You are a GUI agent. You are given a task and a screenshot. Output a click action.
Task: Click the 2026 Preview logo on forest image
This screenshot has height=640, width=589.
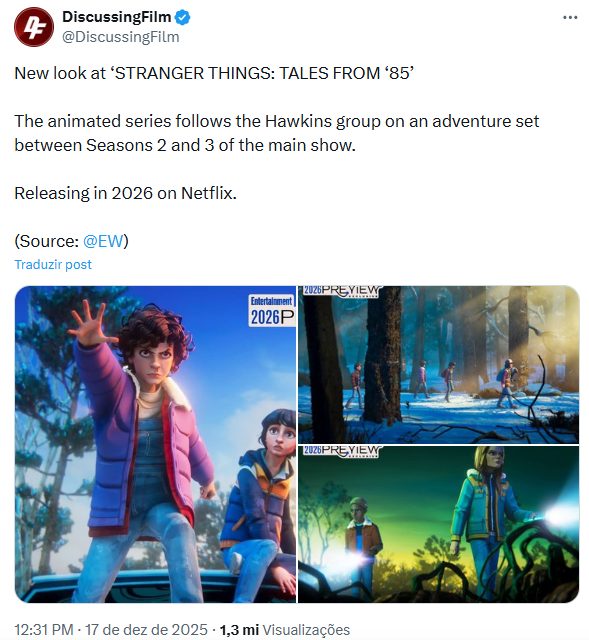click(342, 291)
